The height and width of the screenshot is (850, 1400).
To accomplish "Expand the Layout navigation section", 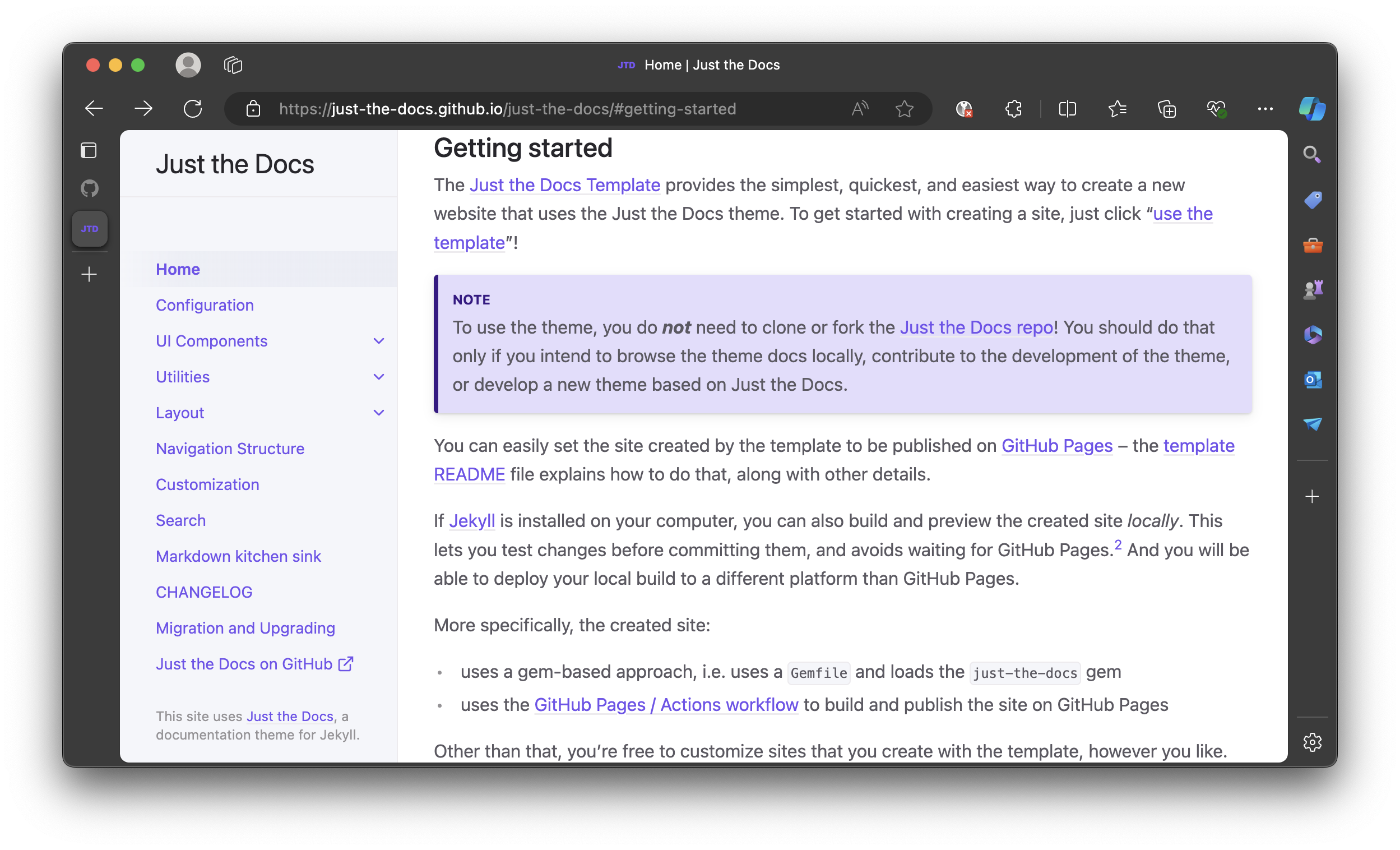I will coord(378,412).
